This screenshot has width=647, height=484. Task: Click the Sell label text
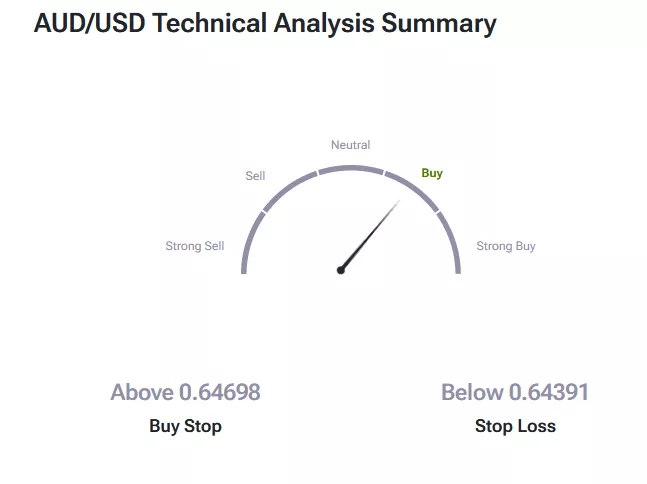point(255,176)
